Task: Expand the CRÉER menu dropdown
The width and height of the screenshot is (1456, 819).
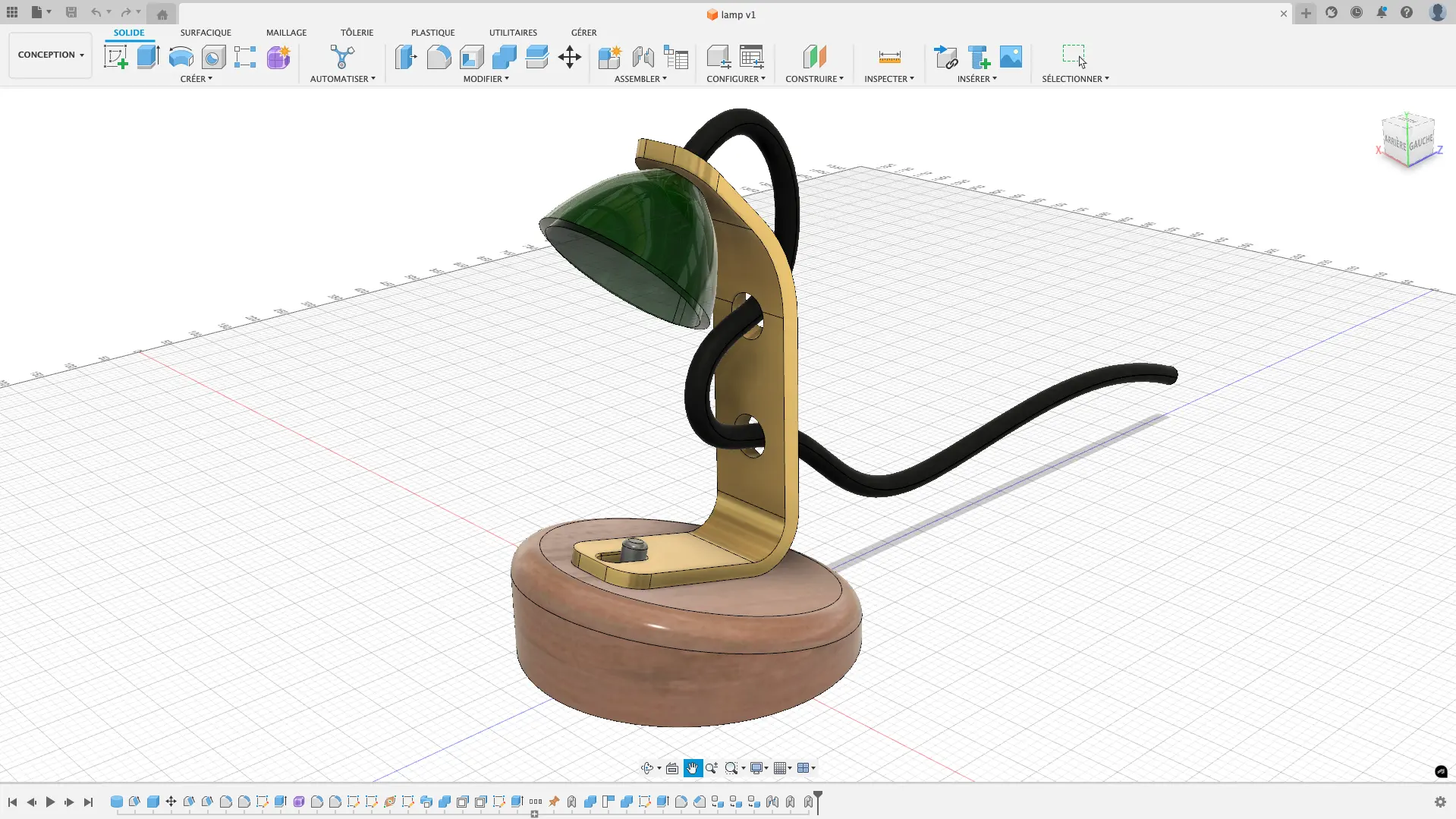Action: coord(196,79)
